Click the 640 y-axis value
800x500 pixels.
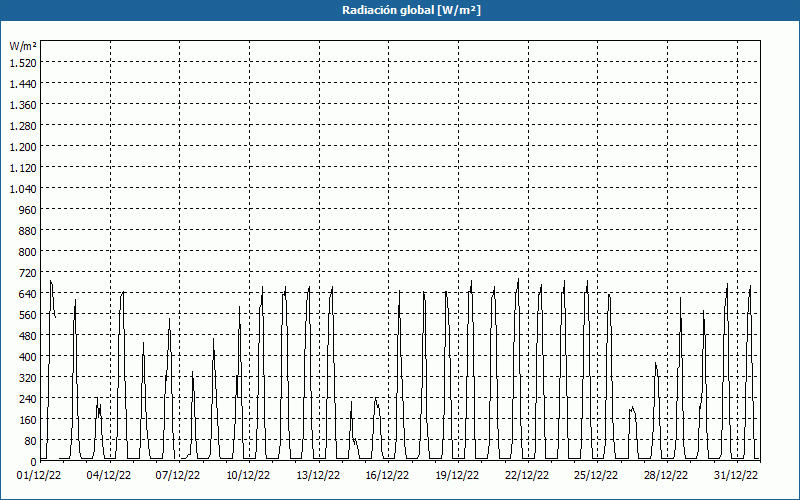pyautogui.click(x=28, y=294)
